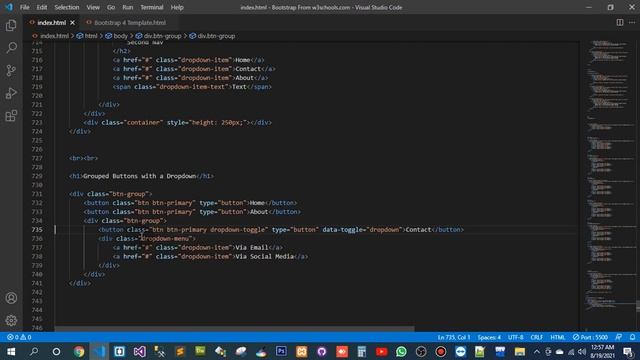Open Photoshop from the taskbar
The image size is (640, 360).
(281, 351)
